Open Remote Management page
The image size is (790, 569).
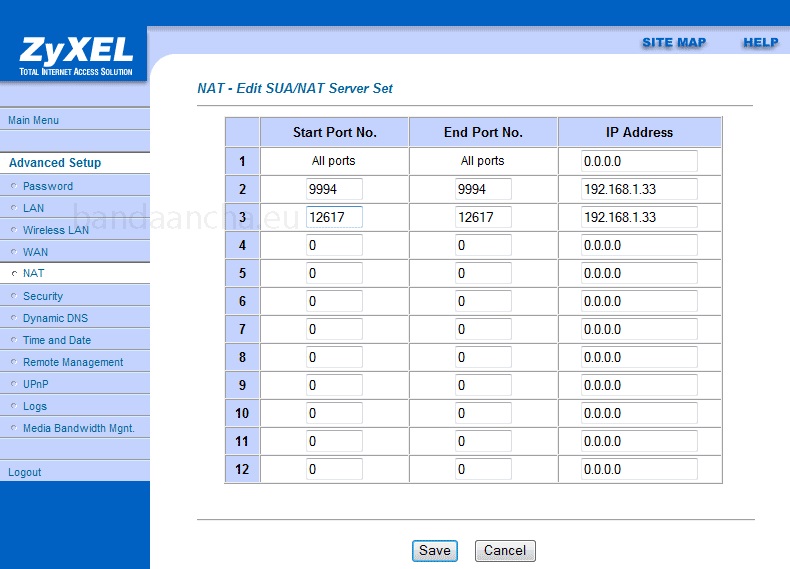pyautogui.click(x=73, y=362)
